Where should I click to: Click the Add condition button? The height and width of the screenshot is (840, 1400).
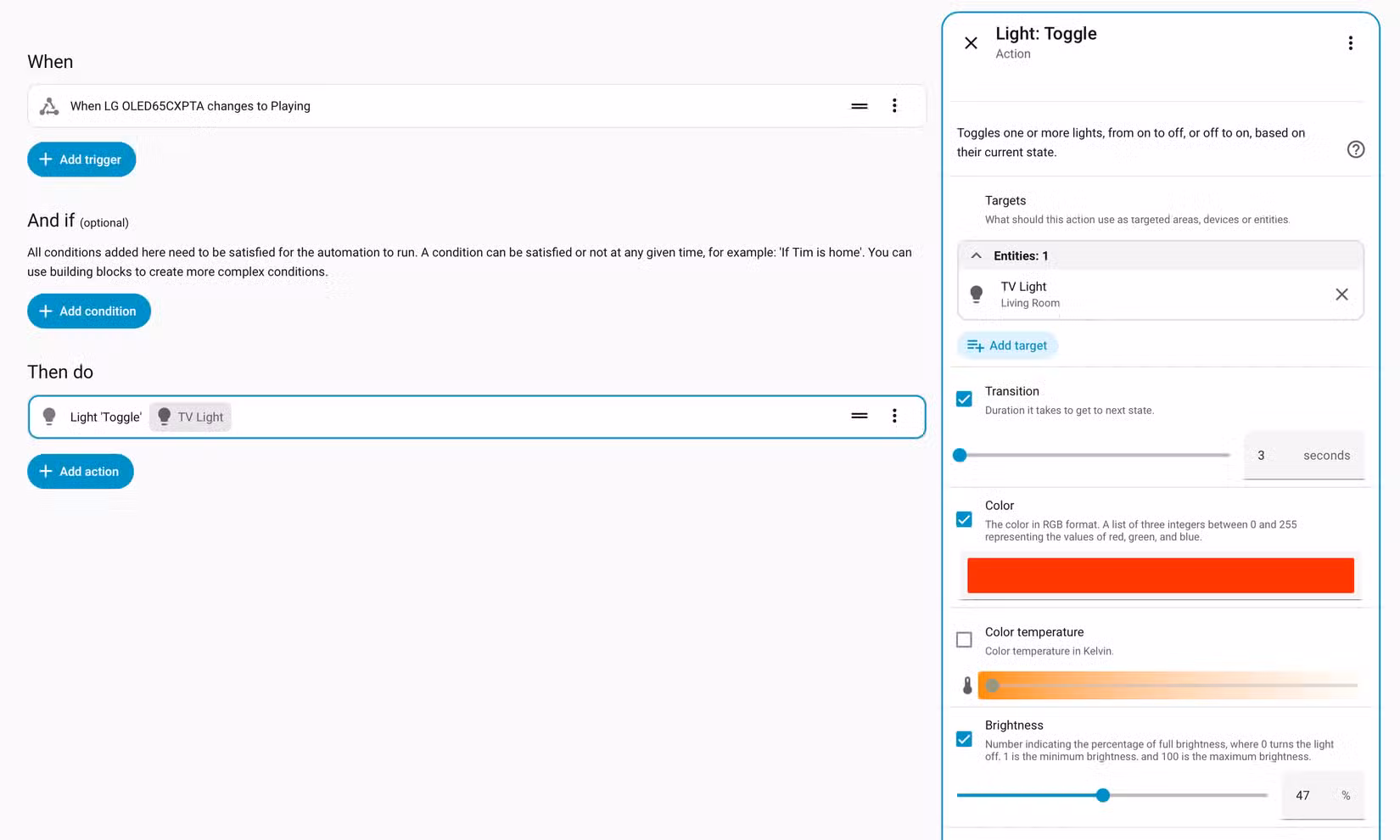pos(88,311)
